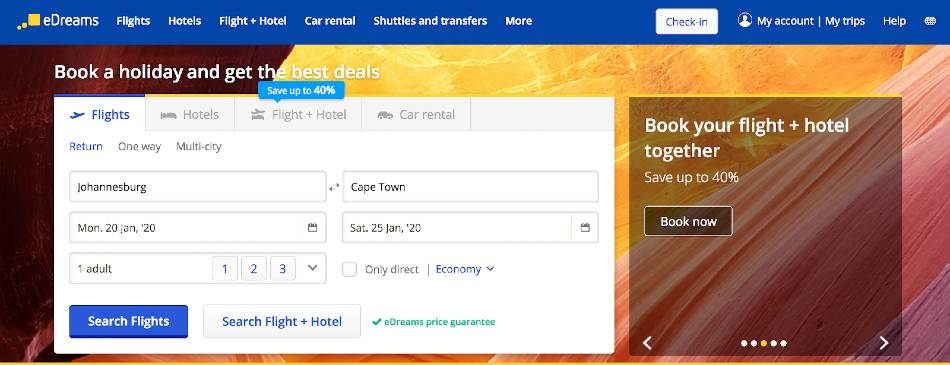Switch to the Car rental tab
The width and height of the screenshot is (950, 365).
click(x=416, y=115)
